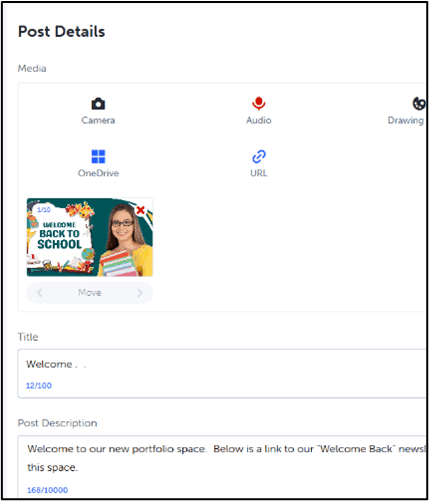Add media via the URL link icon
Screen dimensions: 429x501
point(259,156)
